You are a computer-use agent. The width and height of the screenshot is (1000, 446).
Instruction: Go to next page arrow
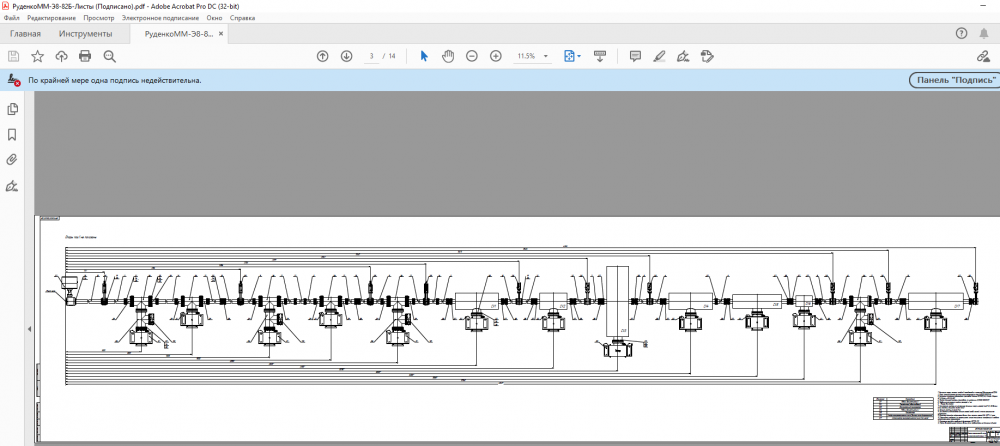346,56
